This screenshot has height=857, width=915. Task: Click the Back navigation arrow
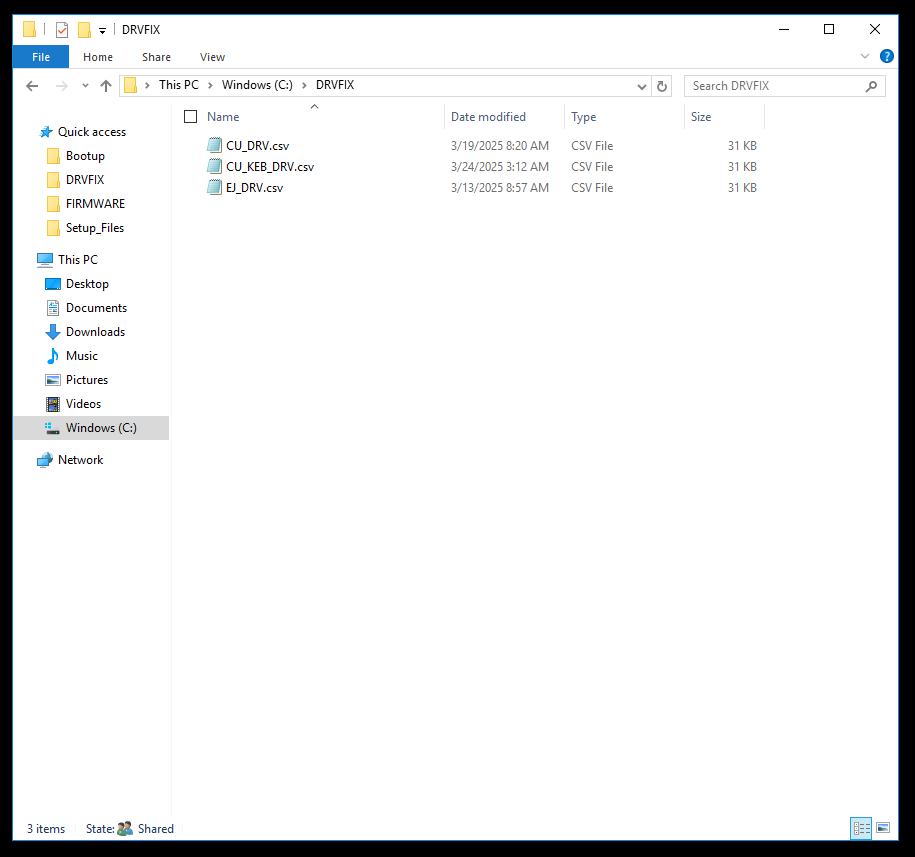coord(32,86)
